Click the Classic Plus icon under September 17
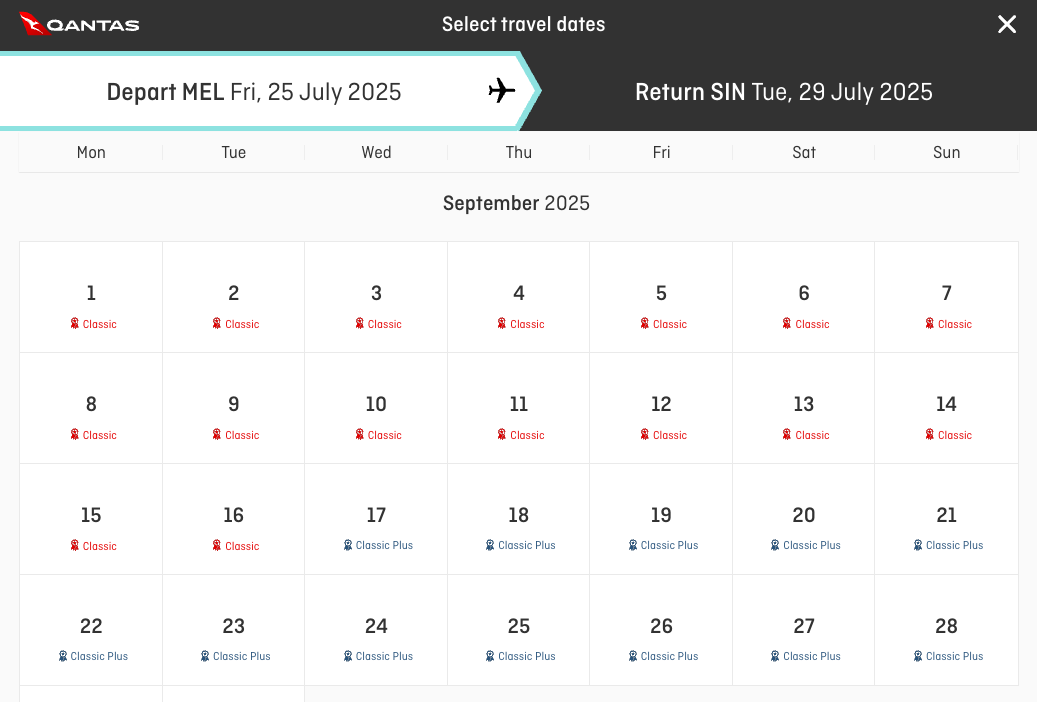Viewport: 1037px width, 702px height. click(346, 545)
